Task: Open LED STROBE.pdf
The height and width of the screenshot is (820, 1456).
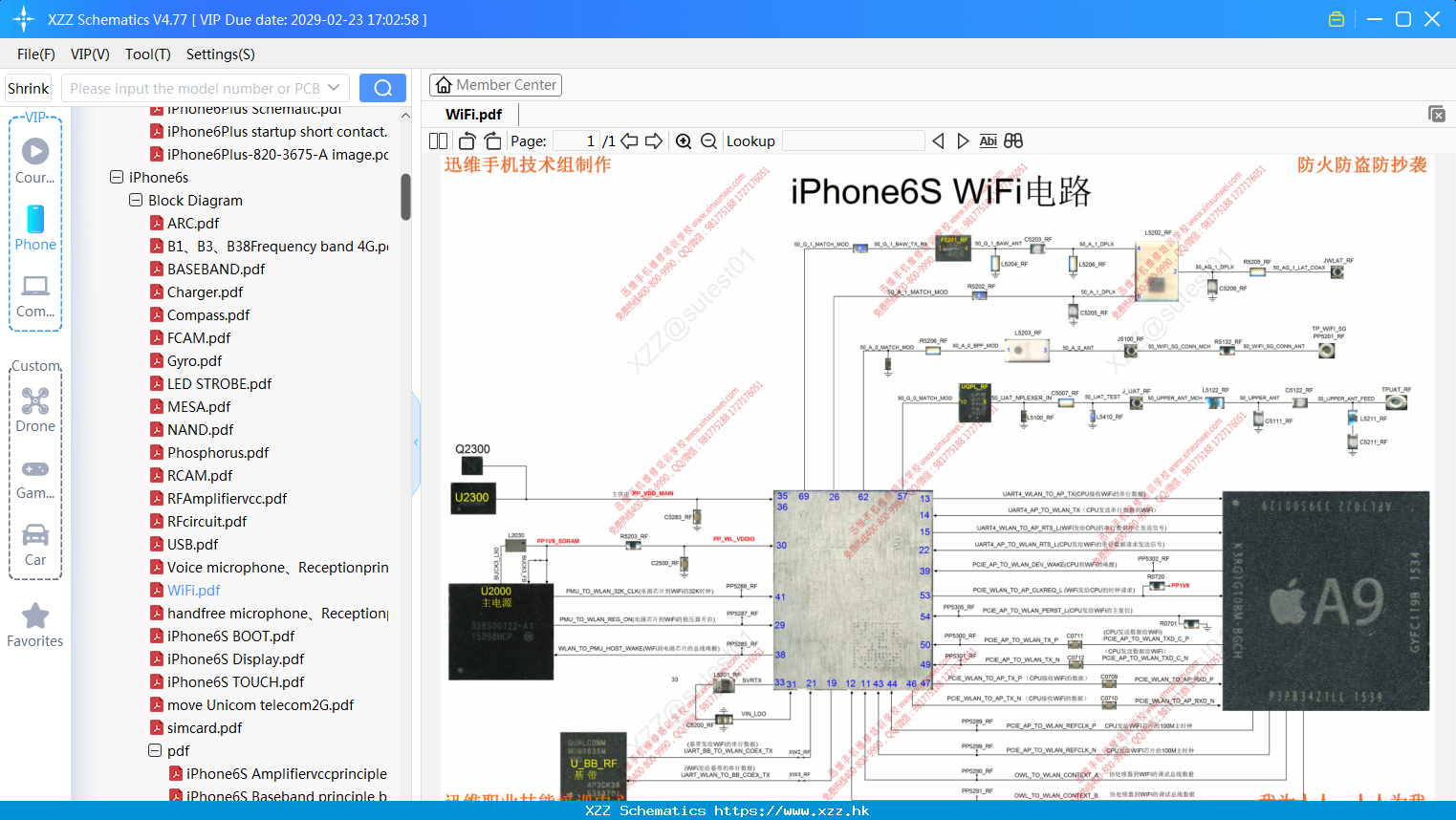Action: click(220, 383)
